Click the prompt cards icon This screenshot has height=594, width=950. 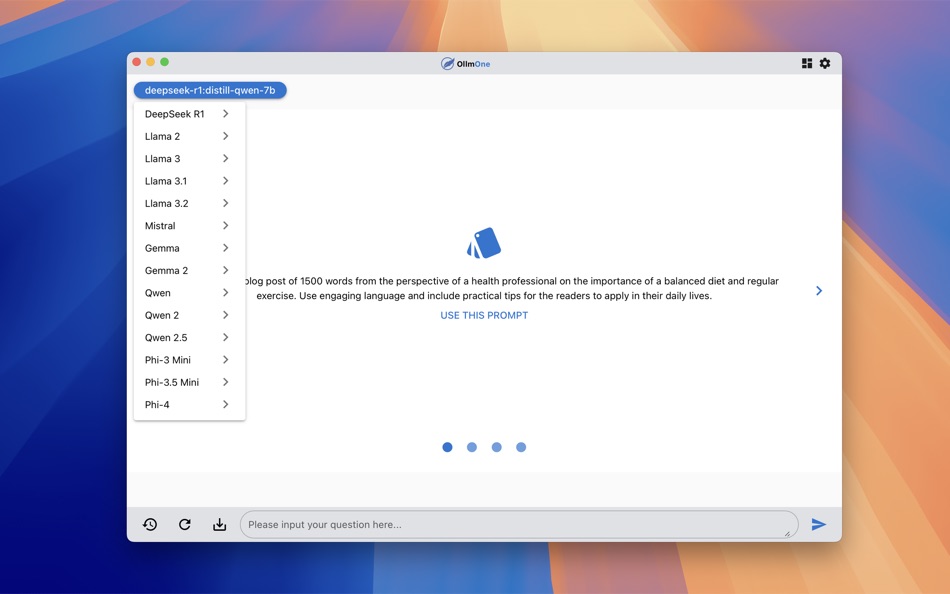(484, 243)
